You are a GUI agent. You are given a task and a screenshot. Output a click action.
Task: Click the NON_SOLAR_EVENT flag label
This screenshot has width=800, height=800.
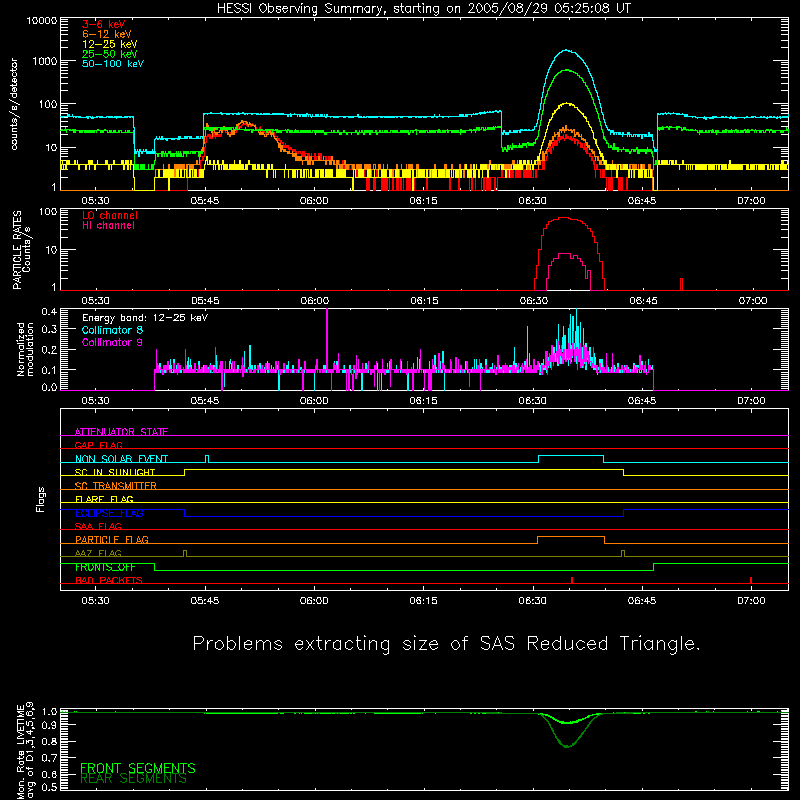tap(121, 459)
